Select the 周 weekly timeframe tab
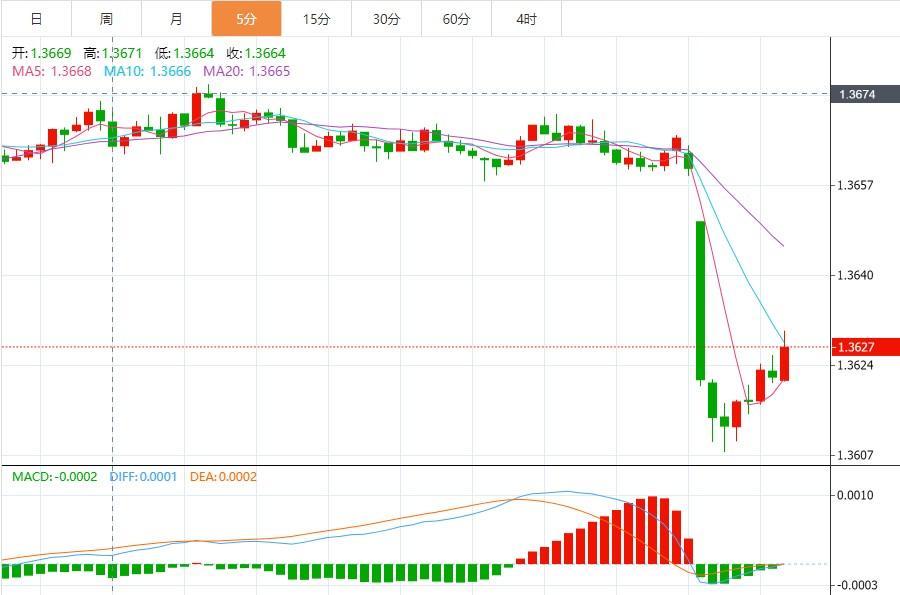This screenshot has height=595, width=900. 106,19
